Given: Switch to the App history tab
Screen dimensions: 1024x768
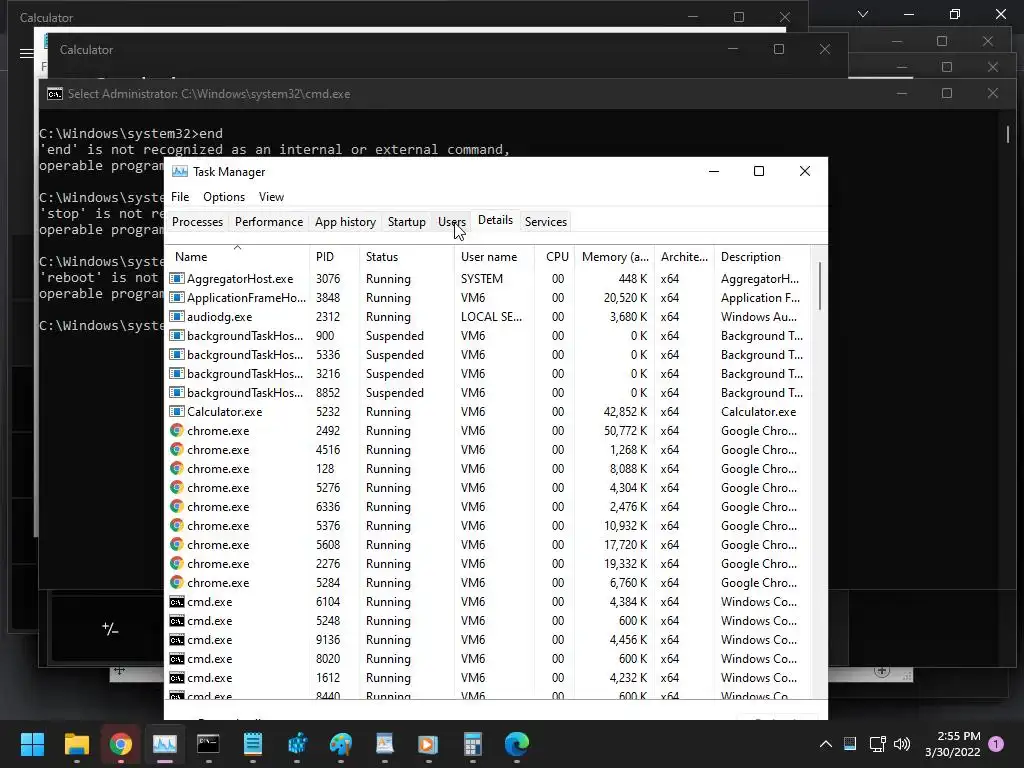Looking at the screenshot, I should tap(345, 221).
